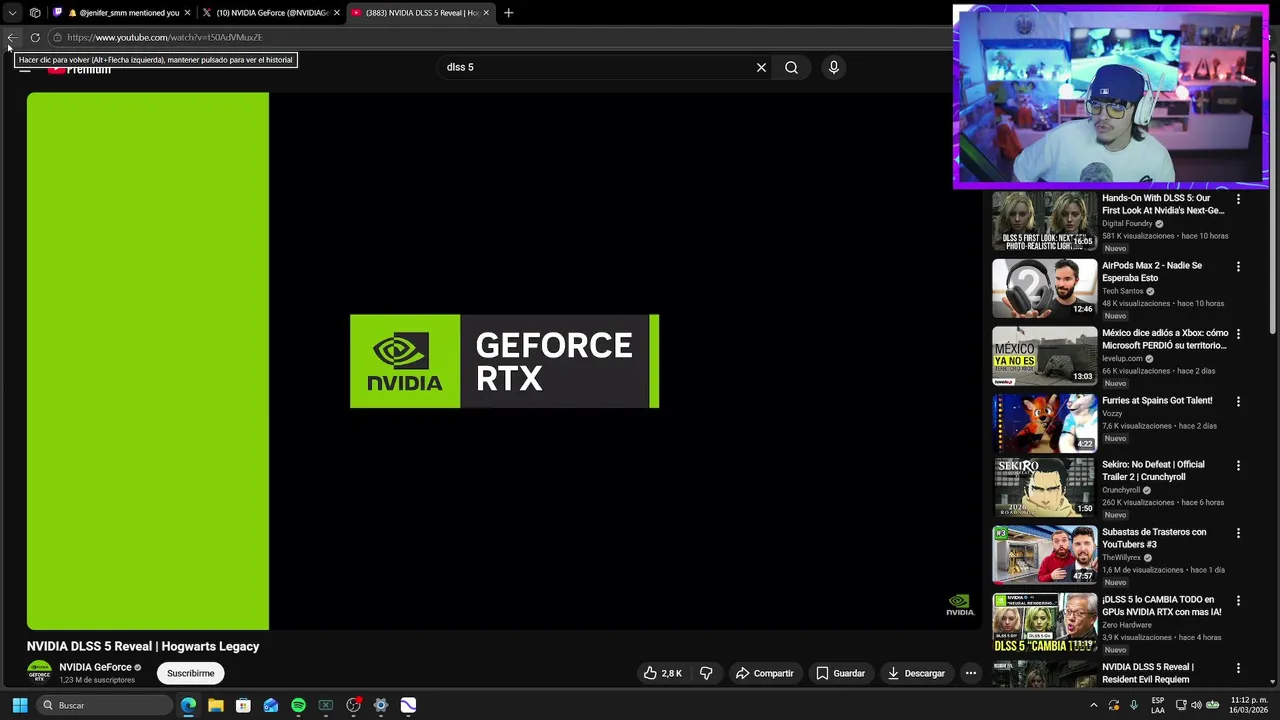This screenshot has width=1280, height=720.
Task: Open México dice adiós a Xbox thumbnail
Action: (x=1044, y=356)
